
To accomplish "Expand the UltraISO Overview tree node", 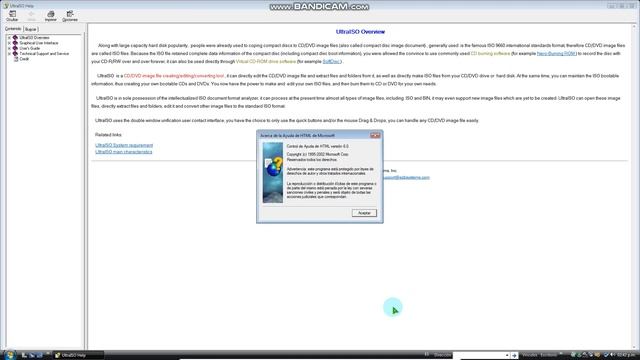I will point(9,38).
